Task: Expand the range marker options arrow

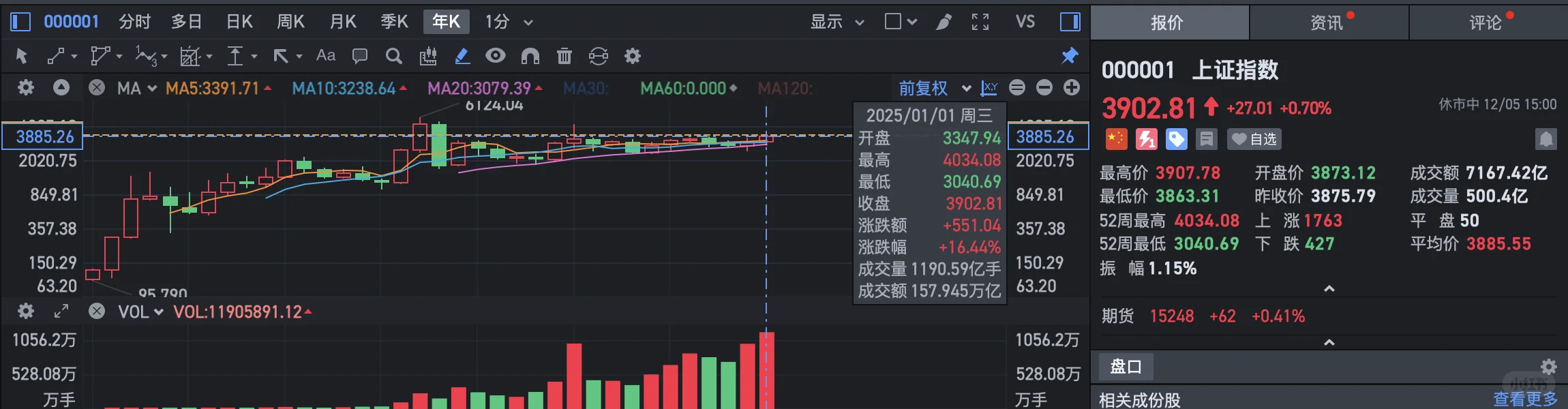Action: (254, 57)
